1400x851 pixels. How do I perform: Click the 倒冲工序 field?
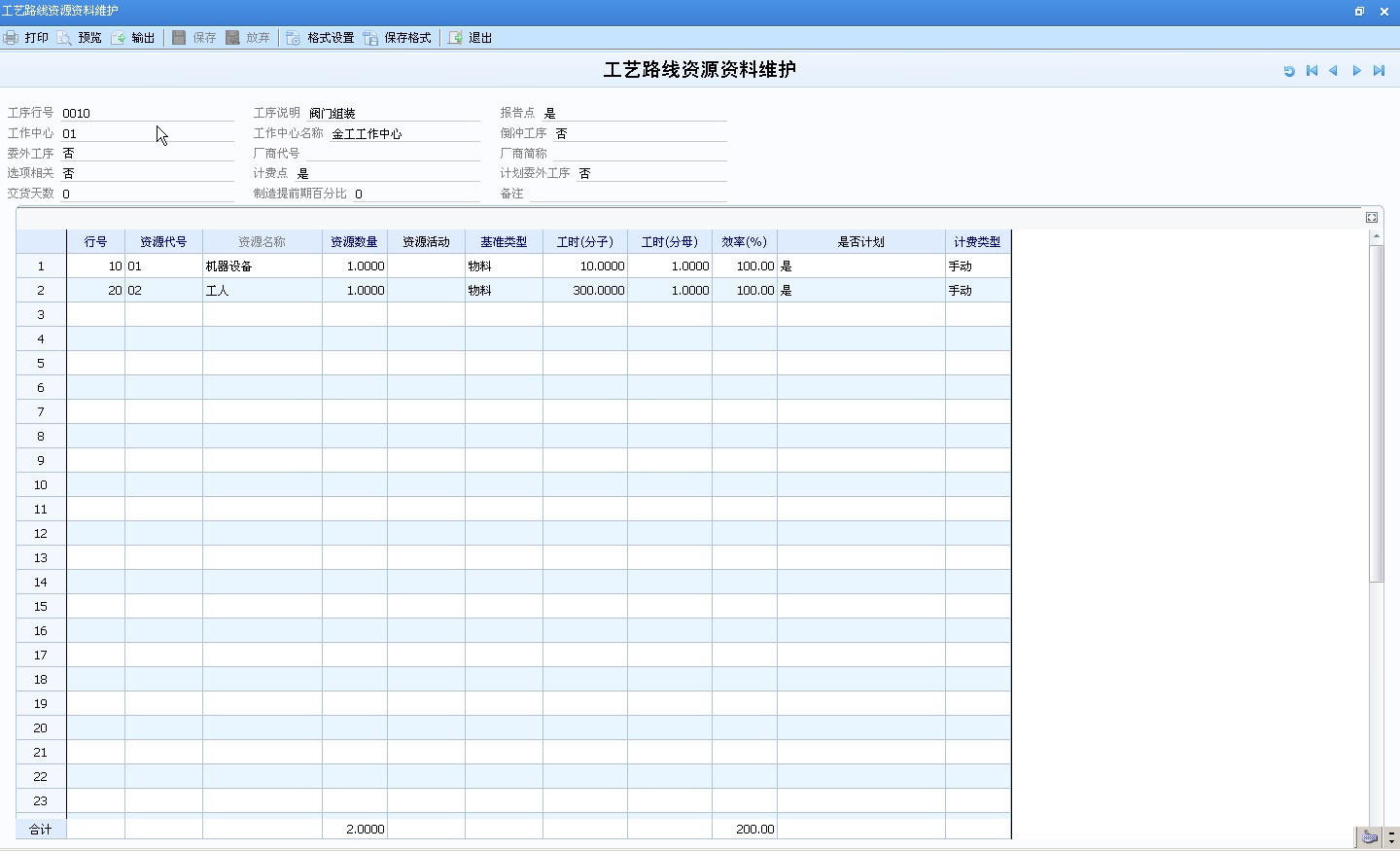point(641,133)
